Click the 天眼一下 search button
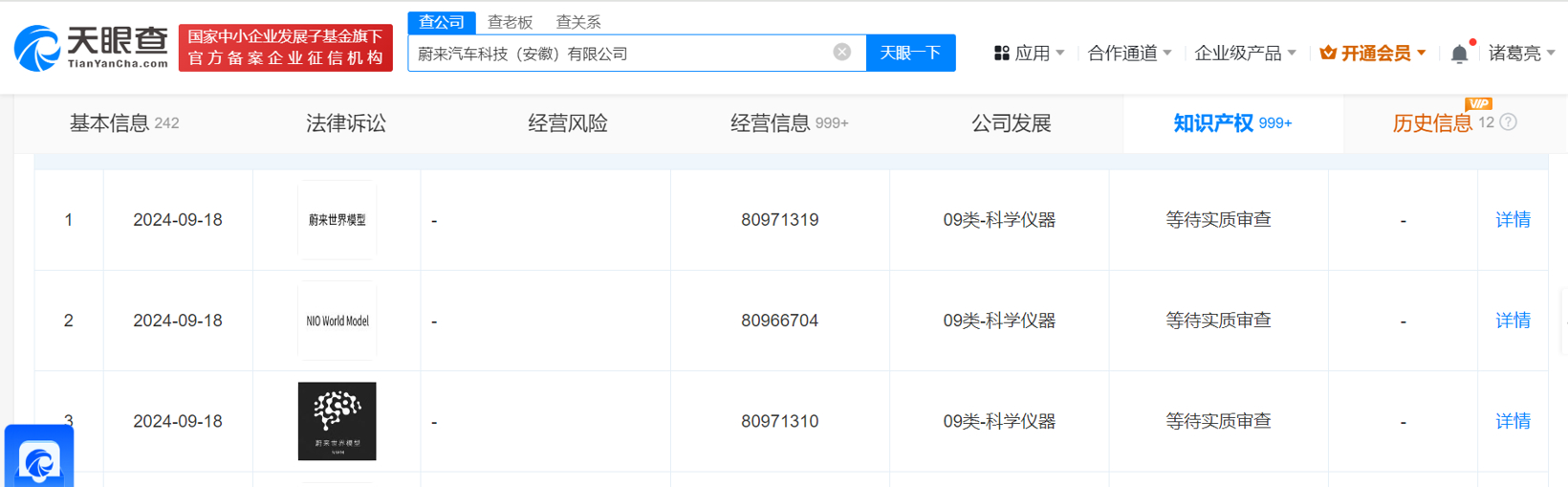This screenshot has height=487, width=1568. [910, 53]
